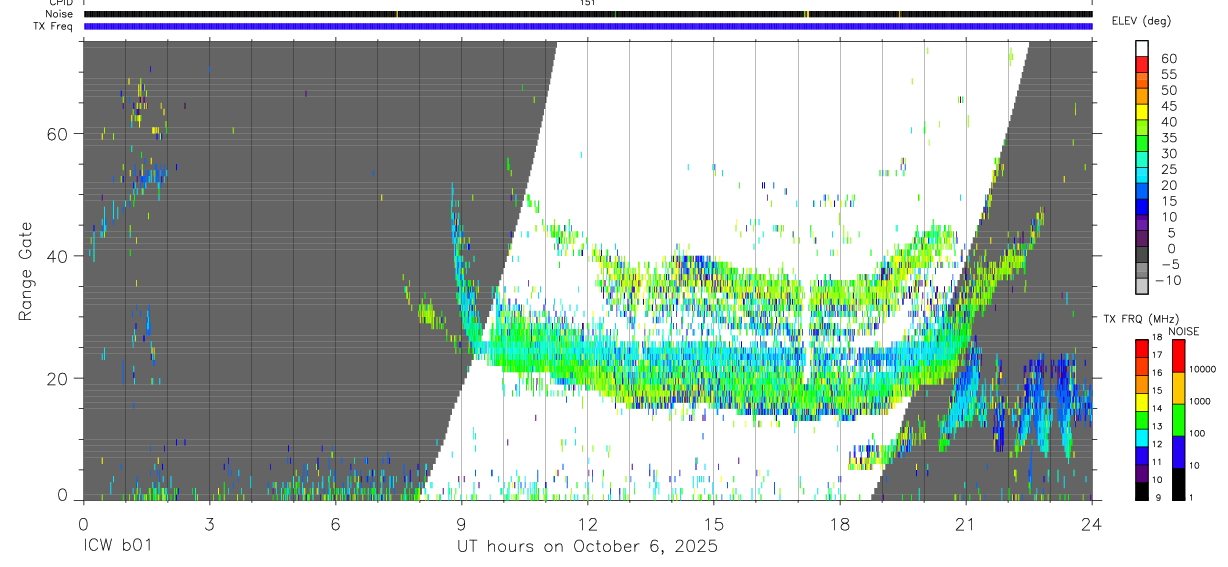
Task: Click the '55' elevation colorbar value
Action: point(1169,74)
